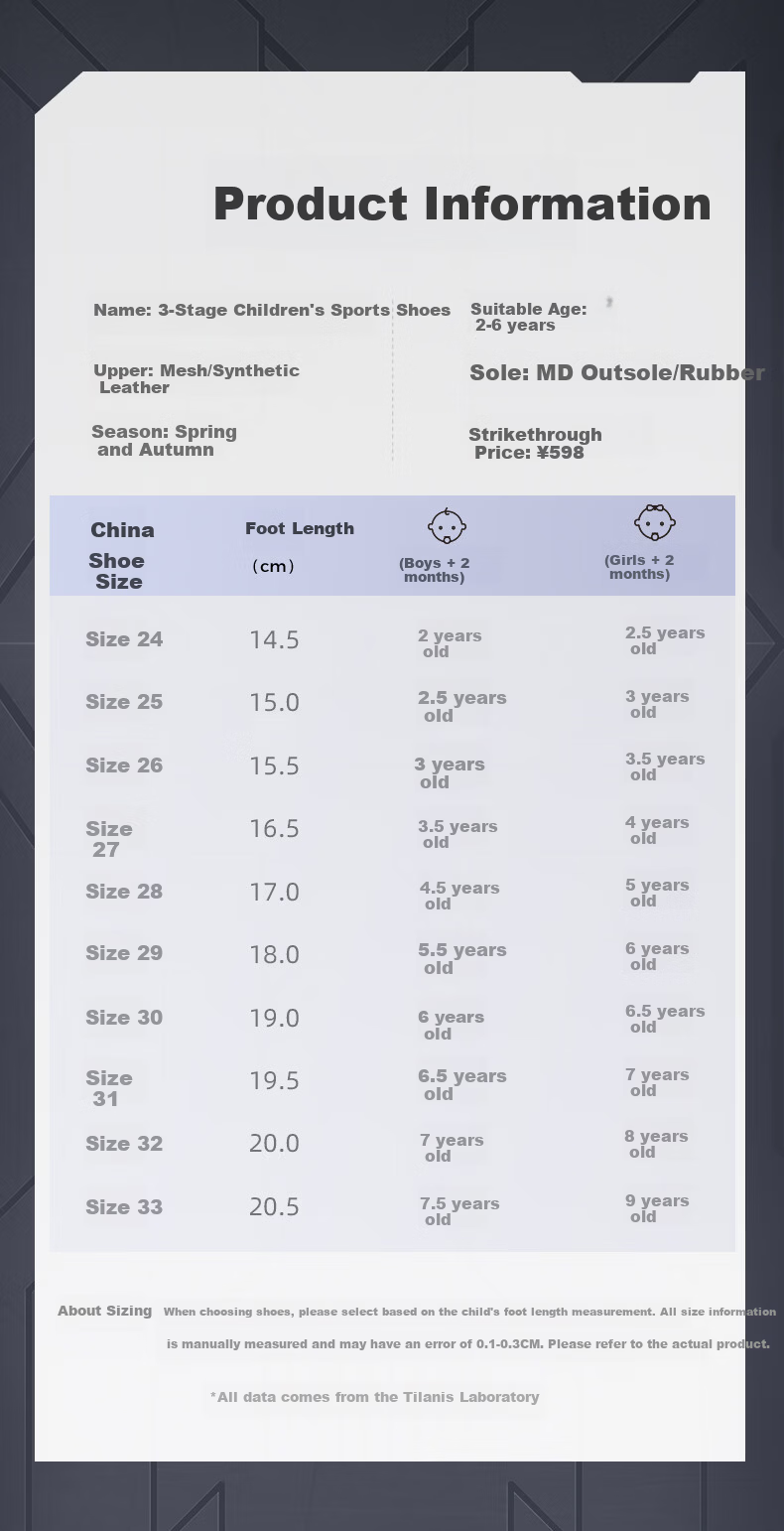Click the China Shoe Size column header
The image size is (784, 1531).
(x=120, y=555)
